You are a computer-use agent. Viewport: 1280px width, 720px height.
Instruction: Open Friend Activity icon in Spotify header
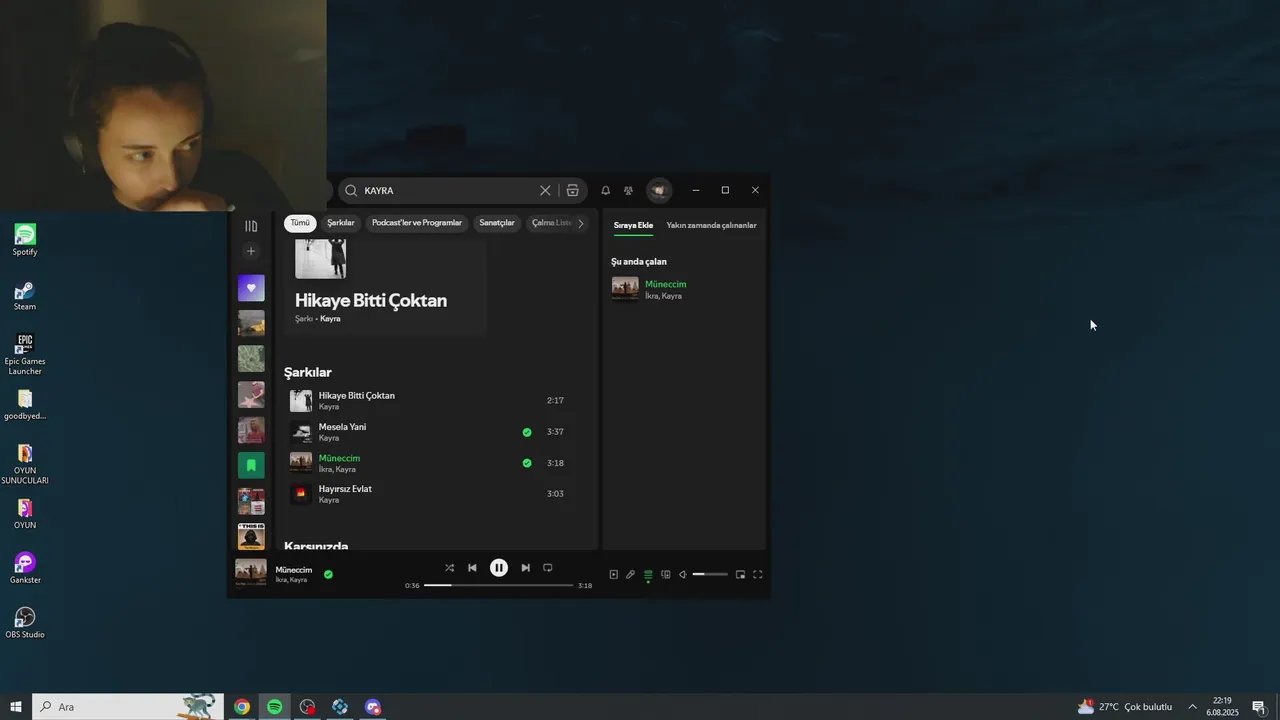(628, 190)
